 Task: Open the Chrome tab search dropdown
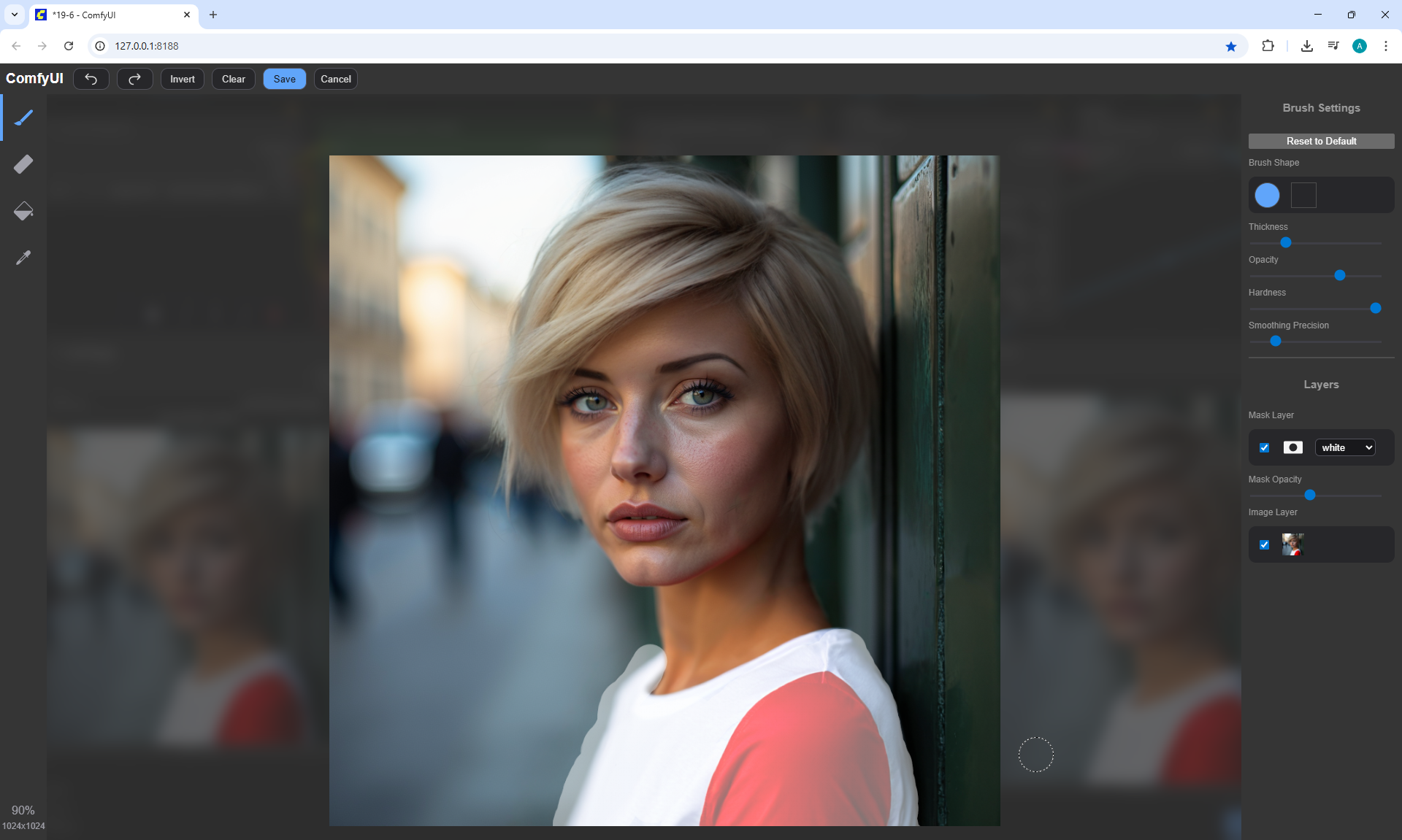pyautogui.click(x=15, y=15)
